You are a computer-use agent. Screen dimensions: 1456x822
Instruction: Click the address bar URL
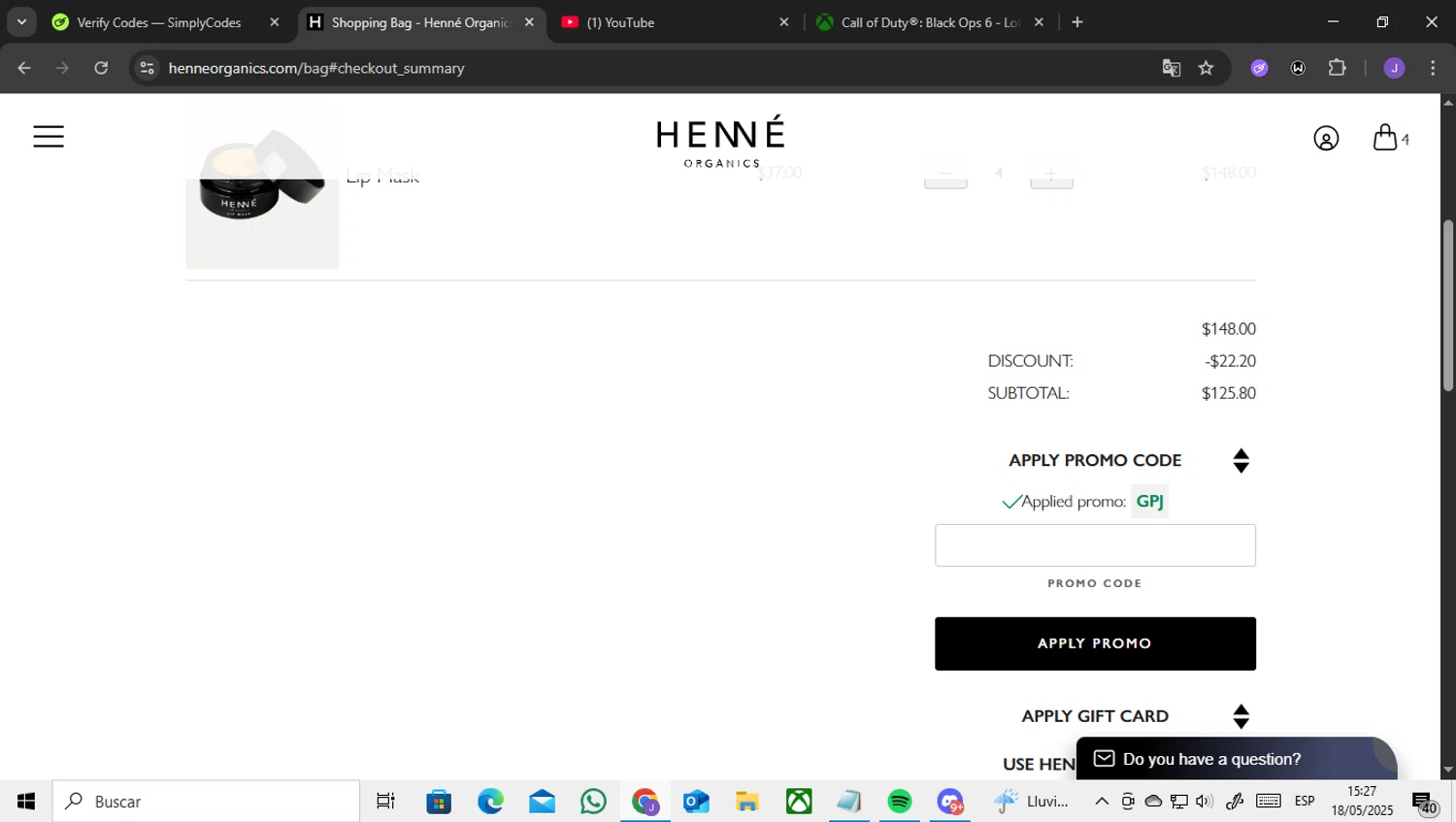(316, 68)
